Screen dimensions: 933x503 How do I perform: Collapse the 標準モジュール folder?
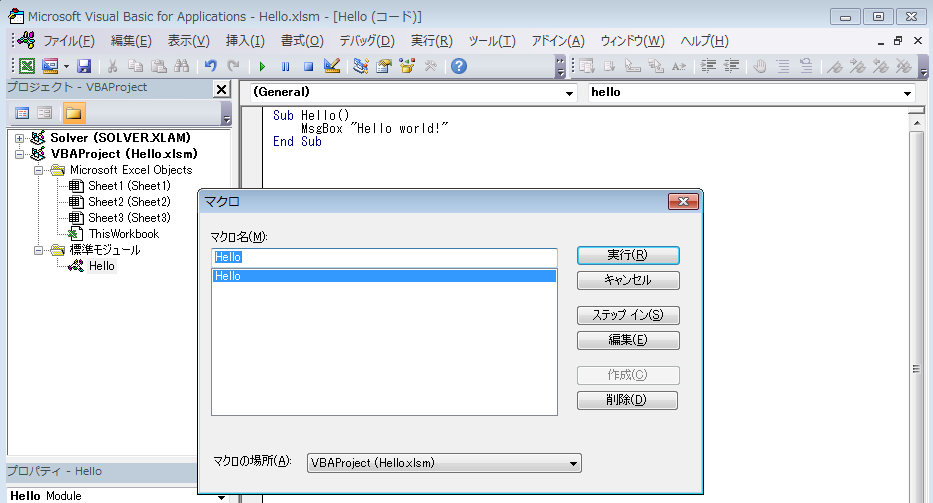tap(38, 251)
